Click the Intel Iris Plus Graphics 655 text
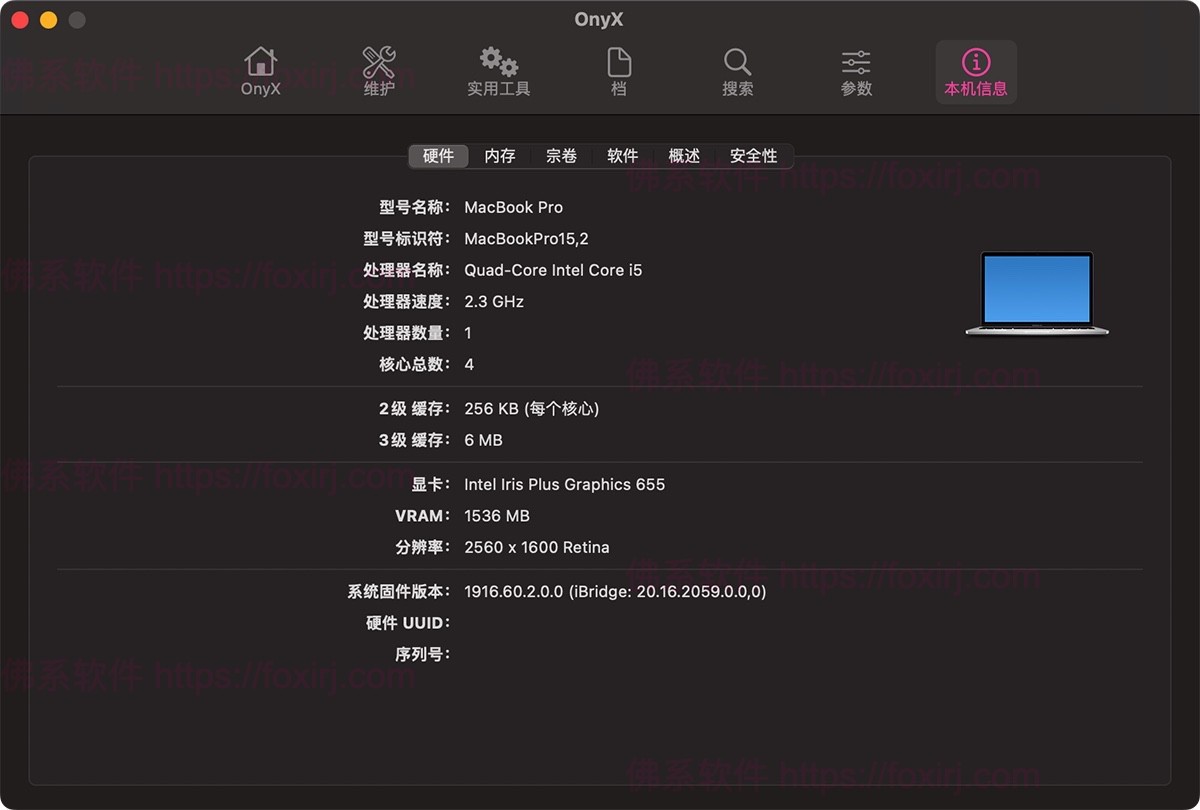 pyautogui.click(x=564, y=484)
